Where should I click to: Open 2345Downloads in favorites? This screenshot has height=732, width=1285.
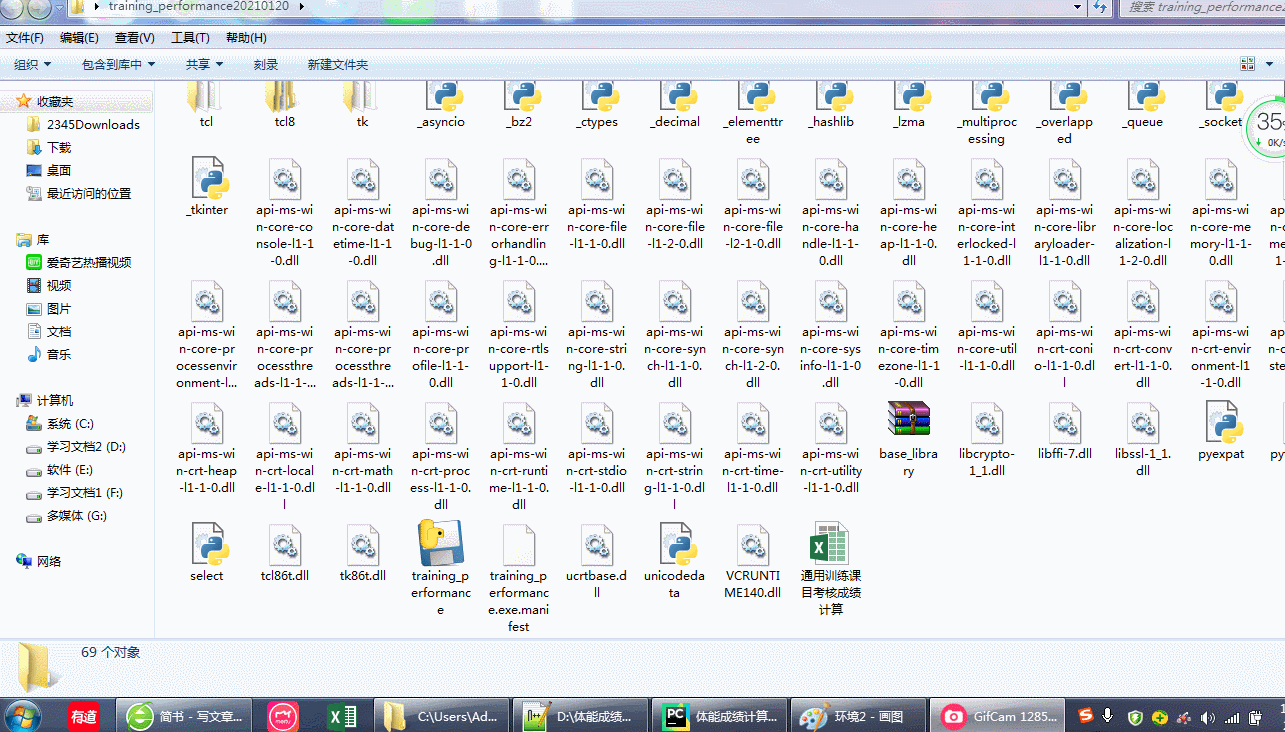[x=93, y=124]
